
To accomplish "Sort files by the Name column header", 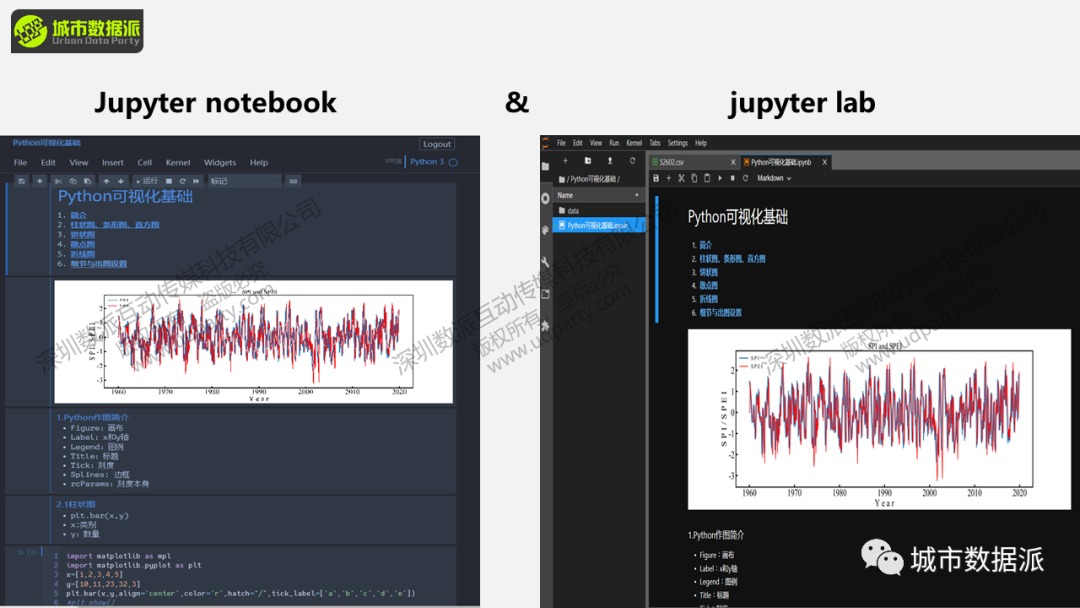I will click(x=598, y=195).
